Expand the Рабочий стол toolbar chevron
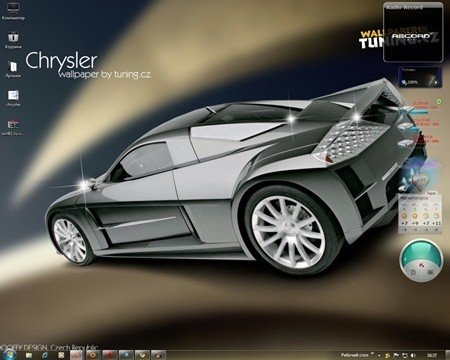The image size is (450, 360). coord(372,354)
